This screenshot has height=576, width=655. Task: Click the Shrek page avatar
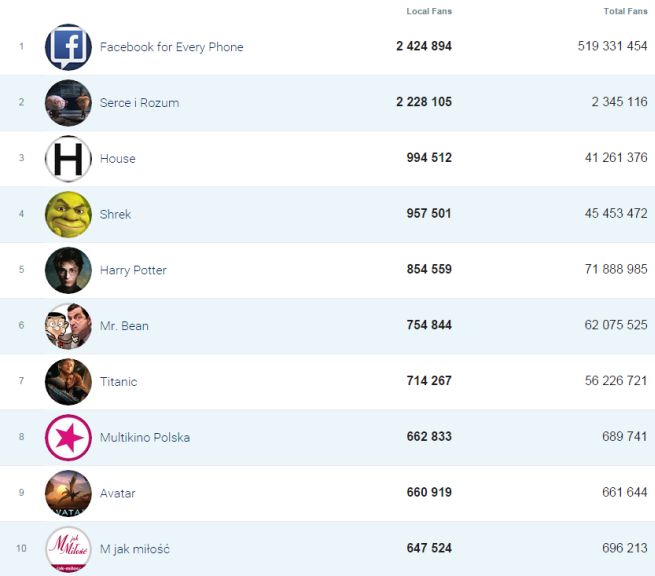pos(68,214)
